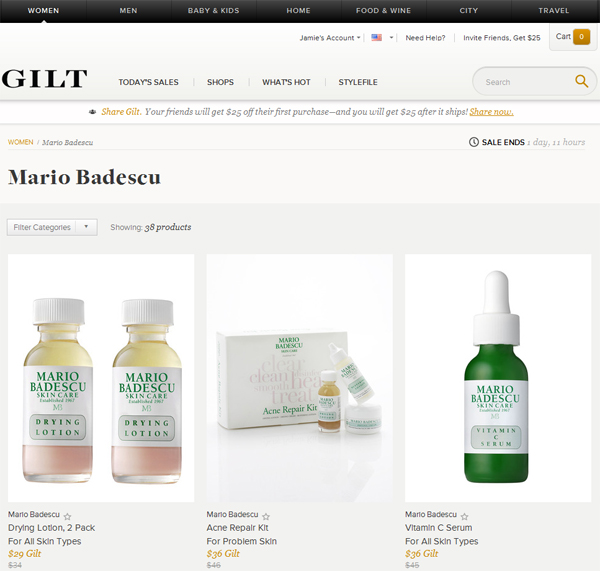Click the search magnifier icon
600x571 pixels.
(x=581, y=81)
